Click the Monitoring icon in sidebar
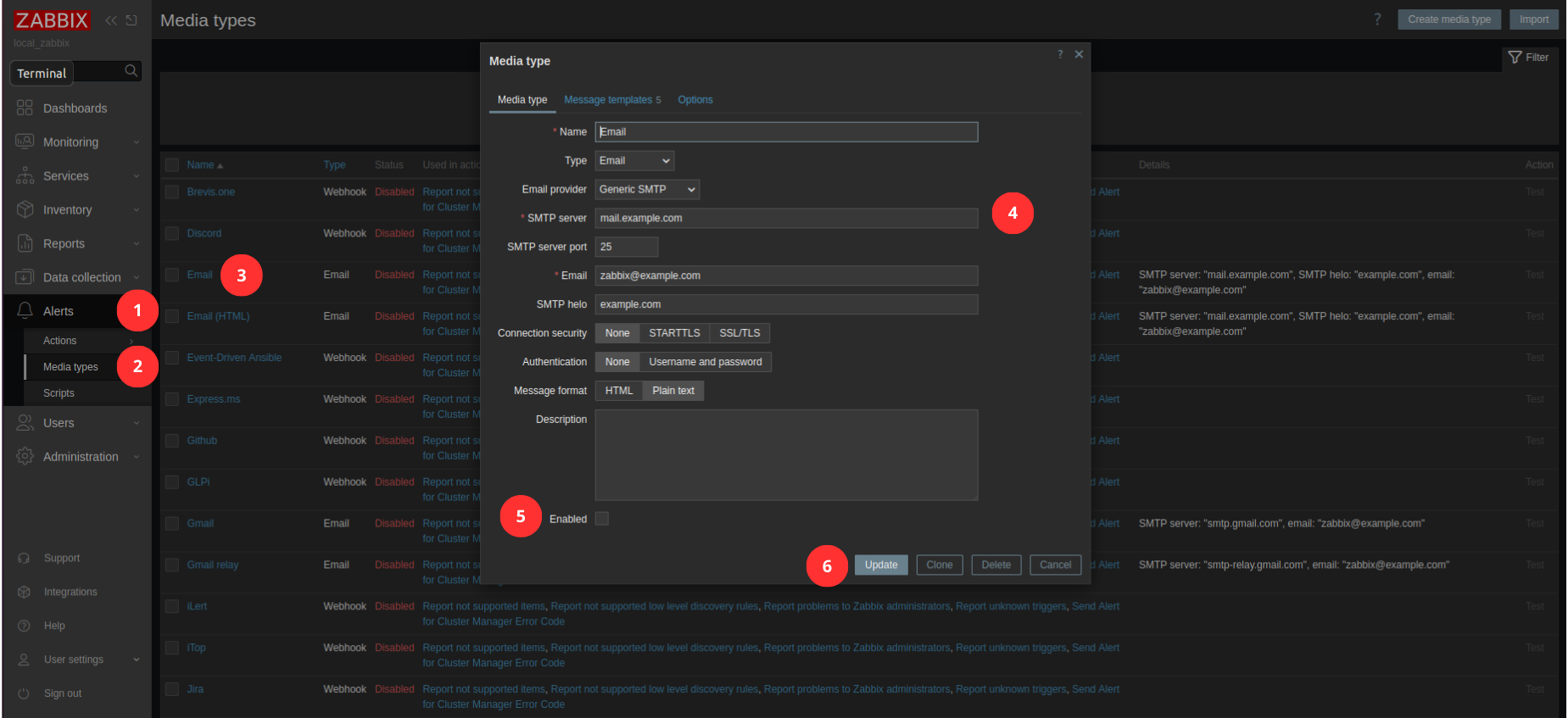 click(25, 142)
